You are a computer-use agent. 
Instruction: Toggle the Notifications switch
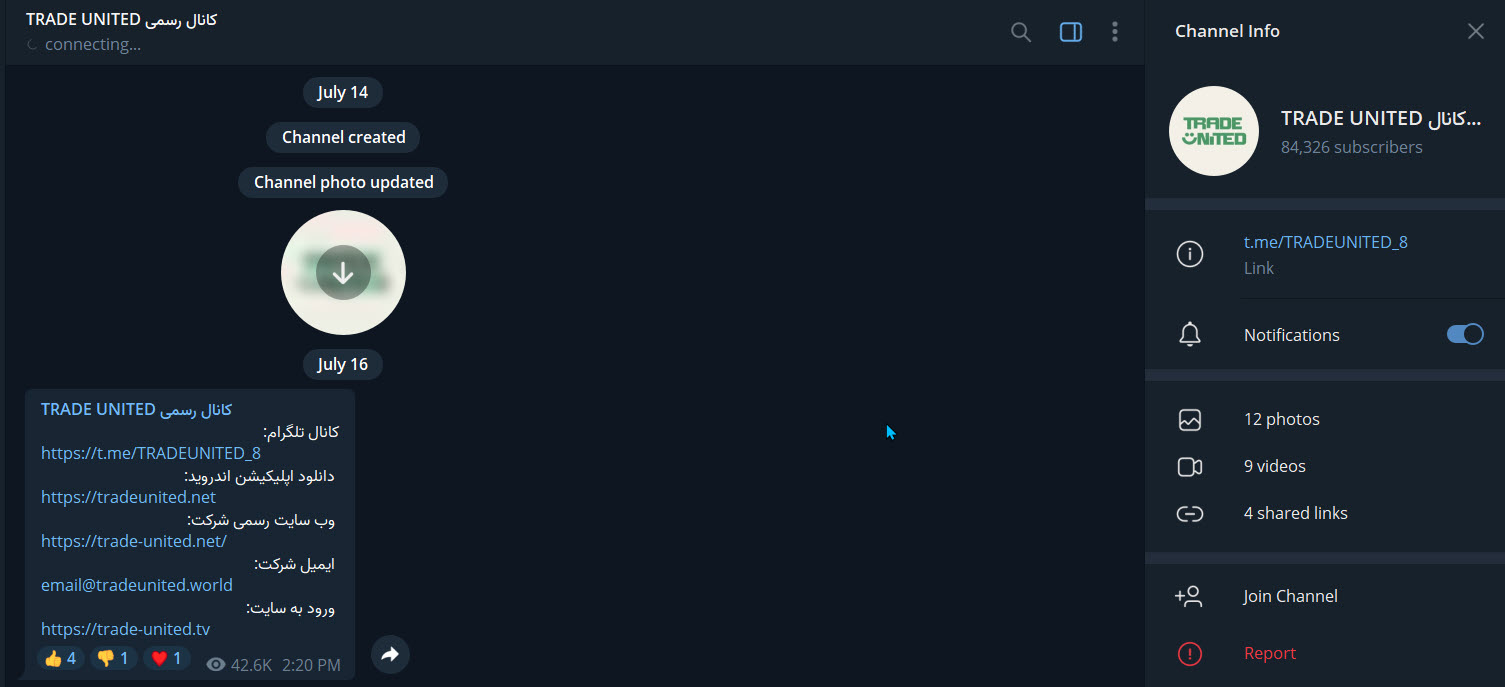click(1465, 335)
